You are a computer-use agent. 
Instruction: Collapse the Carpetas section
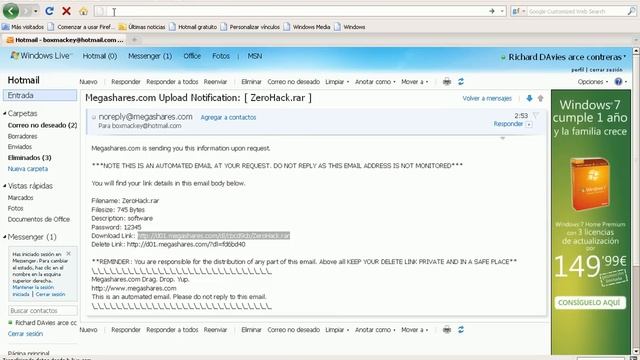[4, 113]
